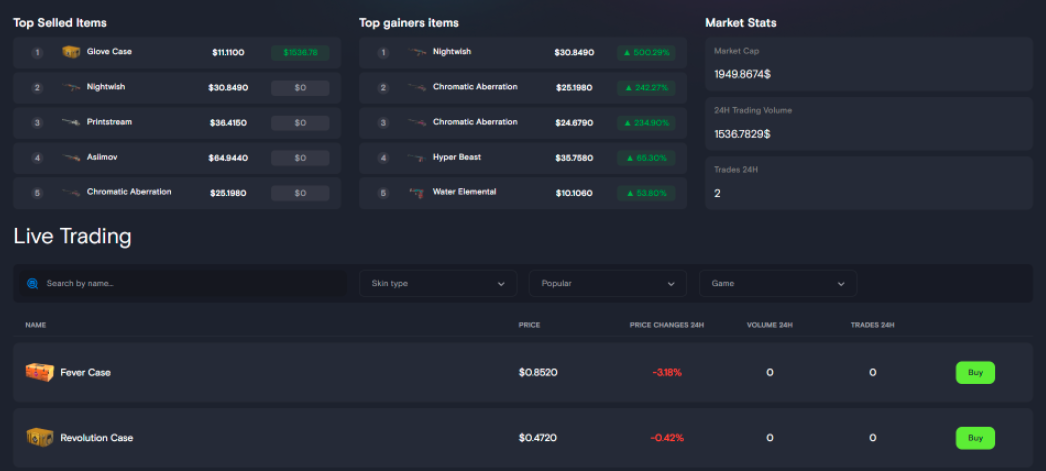Open the Game filter dropdown
1046x471 pixels.
[777, 283]
